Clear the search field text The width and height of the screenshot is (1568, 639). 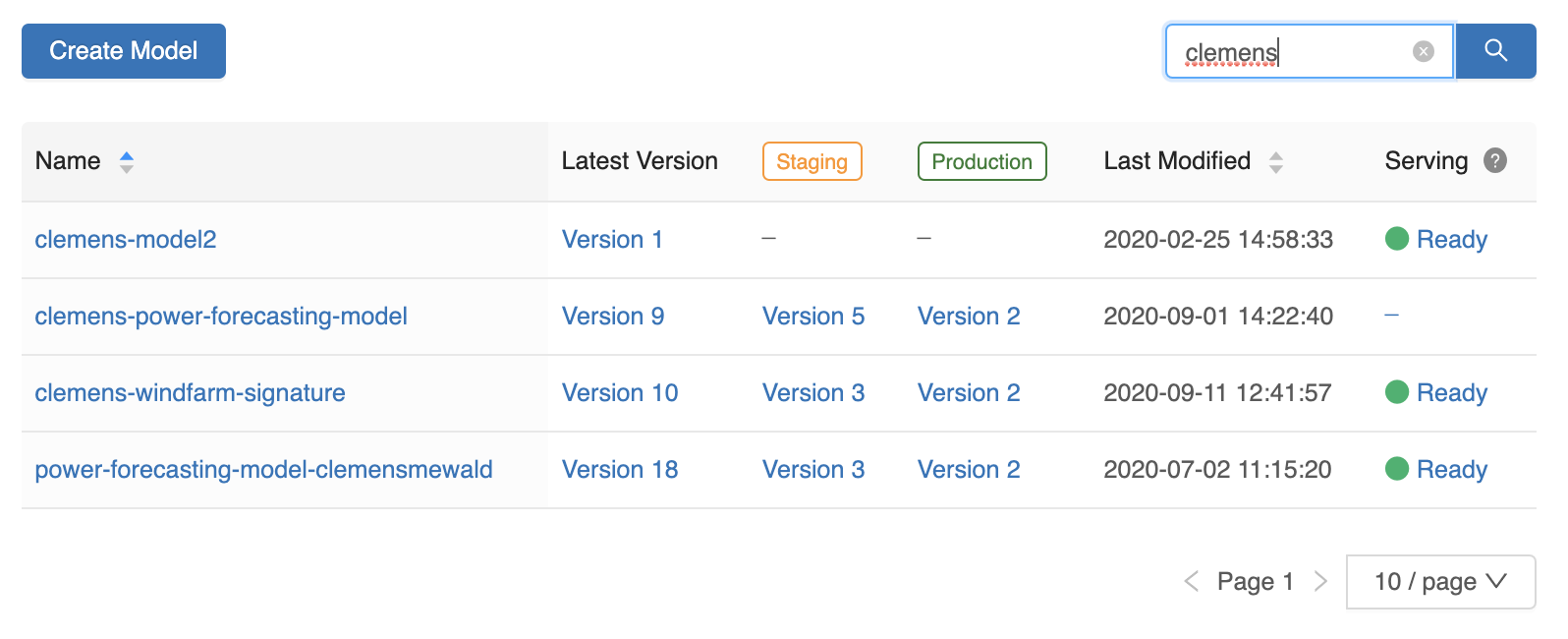[x=1423, y=51]
